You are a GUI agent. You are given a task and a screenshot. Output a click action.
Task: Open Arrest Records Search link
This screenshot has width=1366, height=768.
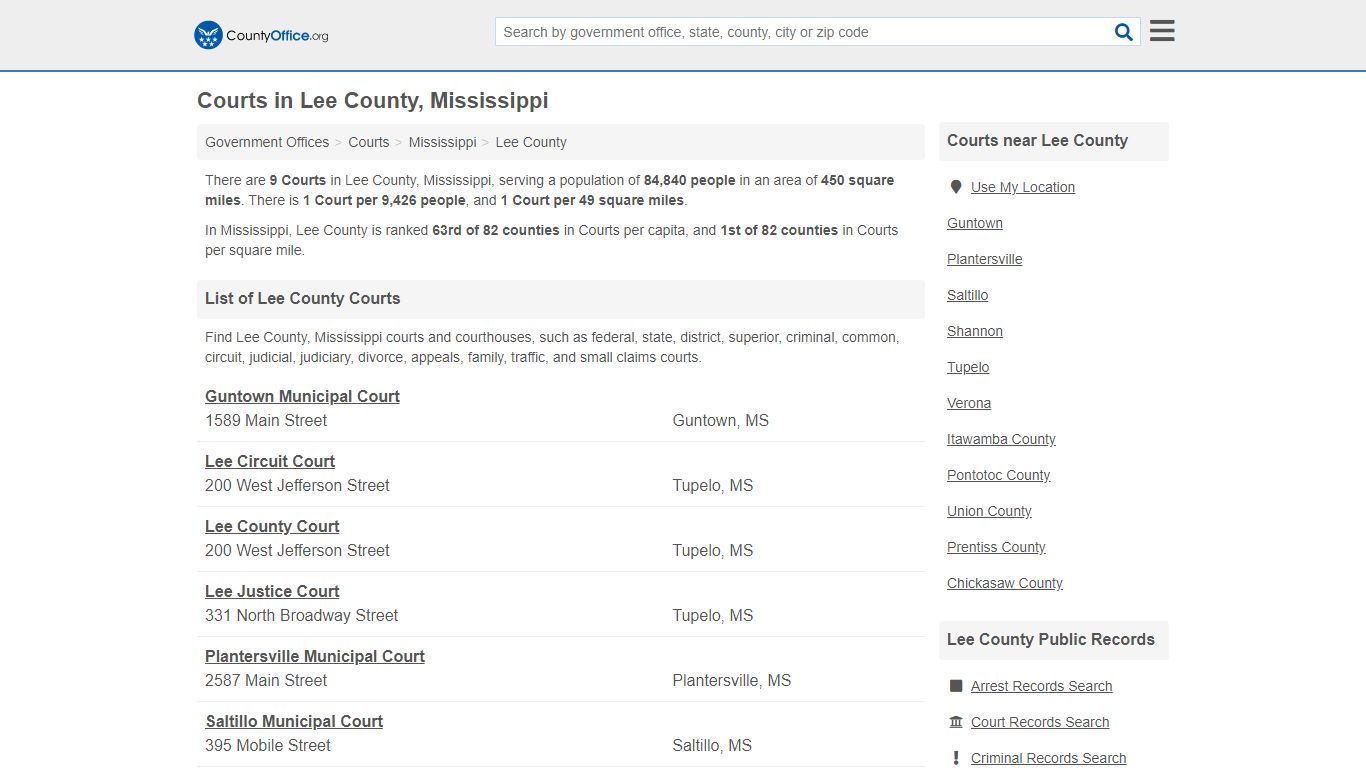[1042, 686]
